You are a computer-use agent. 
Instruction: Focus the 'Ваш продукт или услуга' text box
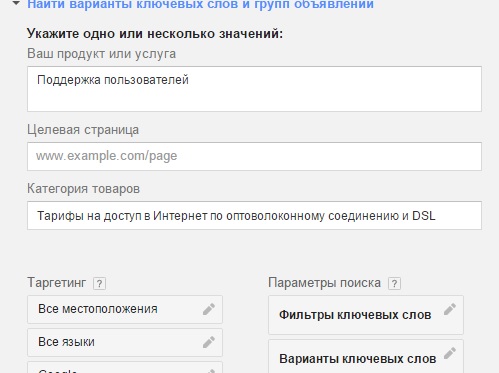point(254,89)
